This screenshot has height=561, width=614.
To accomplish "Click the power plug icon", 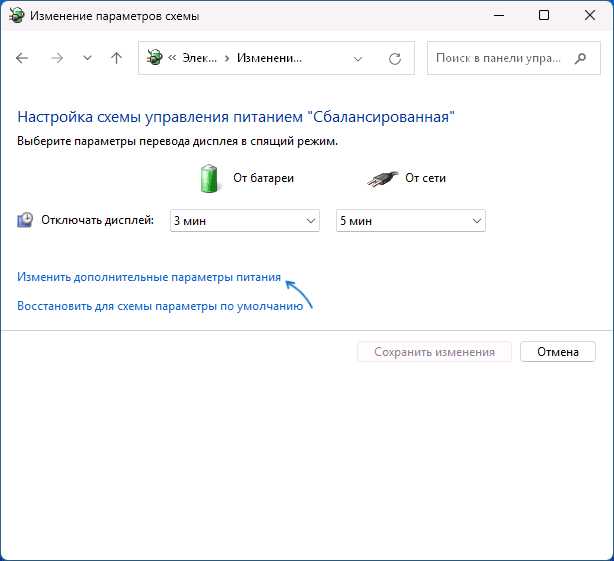I will point(380,179).
